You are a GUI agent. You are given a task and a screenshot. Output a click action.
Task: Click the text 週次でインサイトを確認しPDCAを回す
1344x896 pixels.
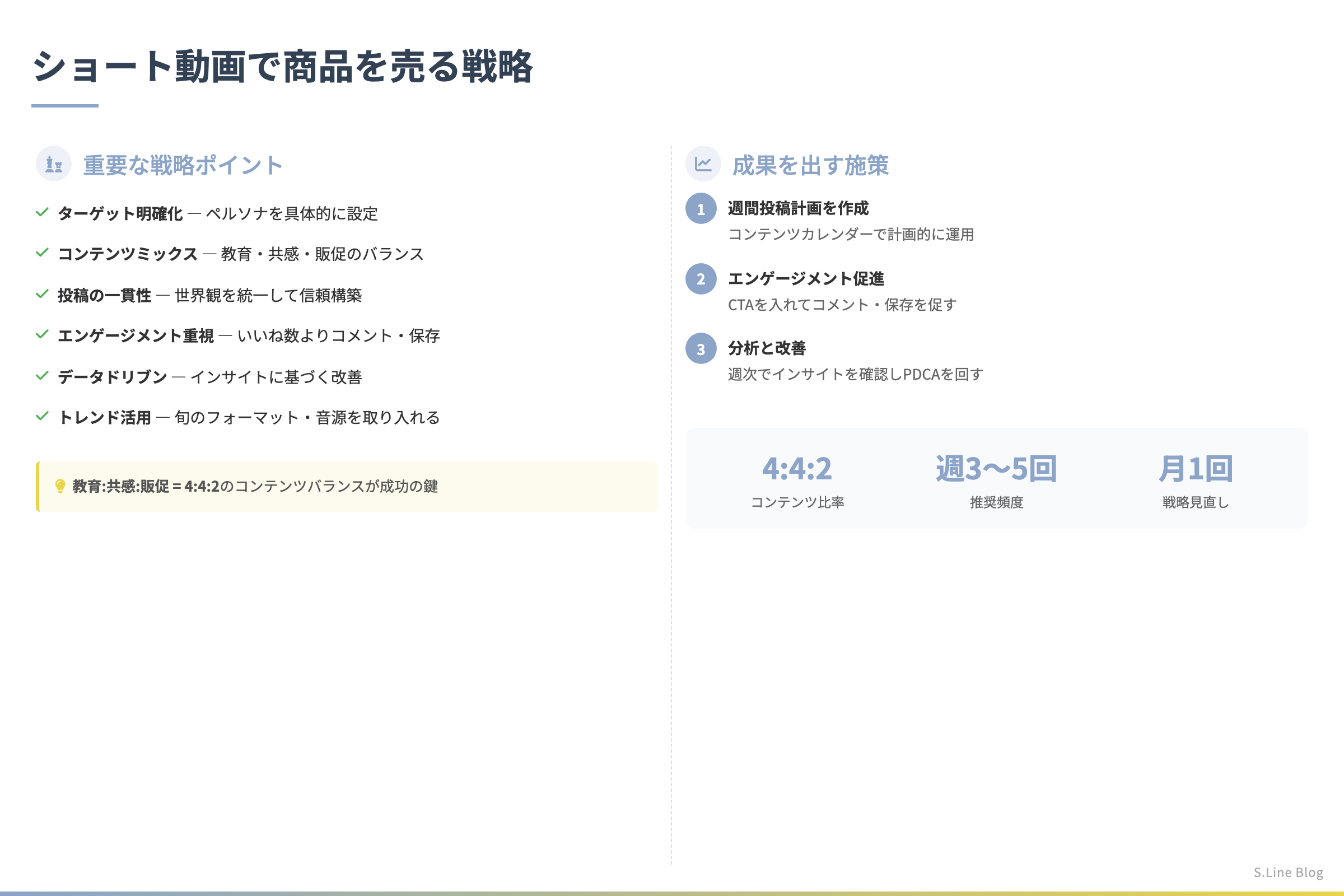click(856, 375)
